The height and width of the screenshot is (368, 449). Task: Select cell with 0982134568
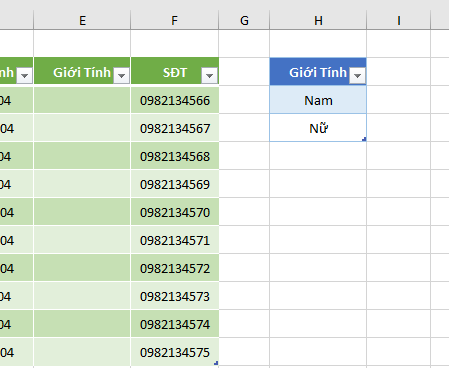tap(175, 156)
